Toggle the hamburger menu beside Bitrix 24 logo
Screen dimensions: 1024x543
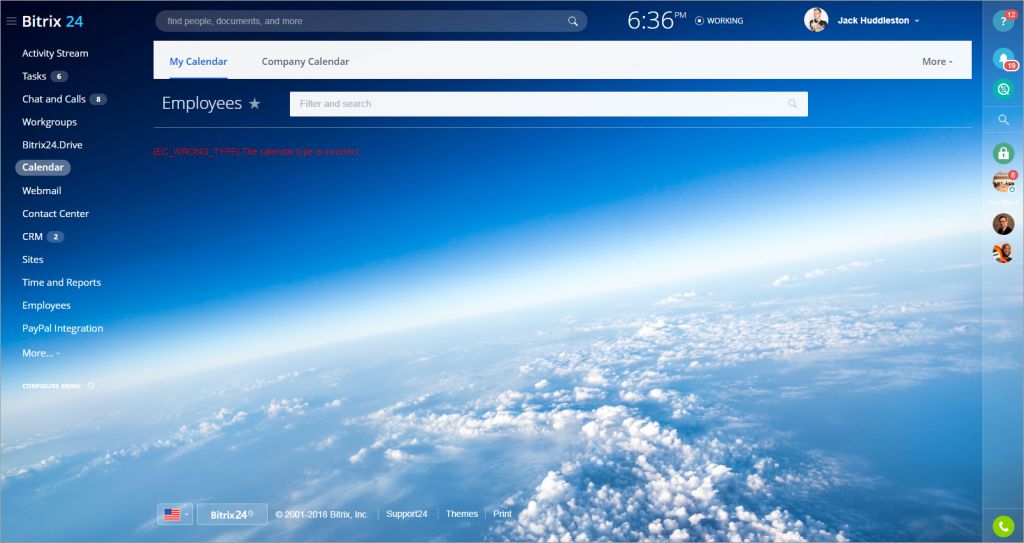[x=11, y=21]
